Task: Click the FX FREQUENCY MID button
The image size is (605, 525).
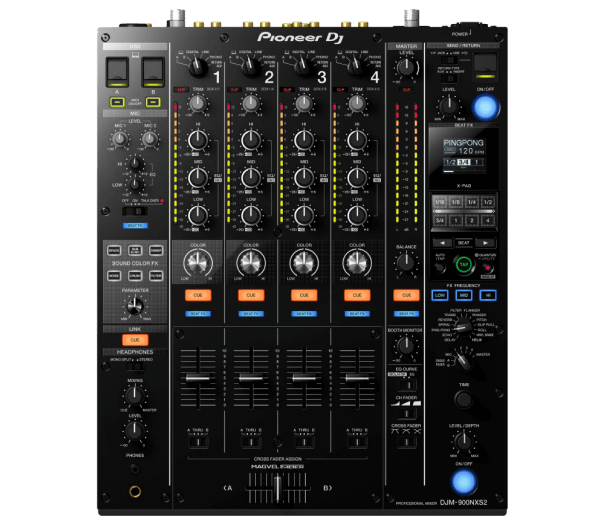Action: [464, 295]
